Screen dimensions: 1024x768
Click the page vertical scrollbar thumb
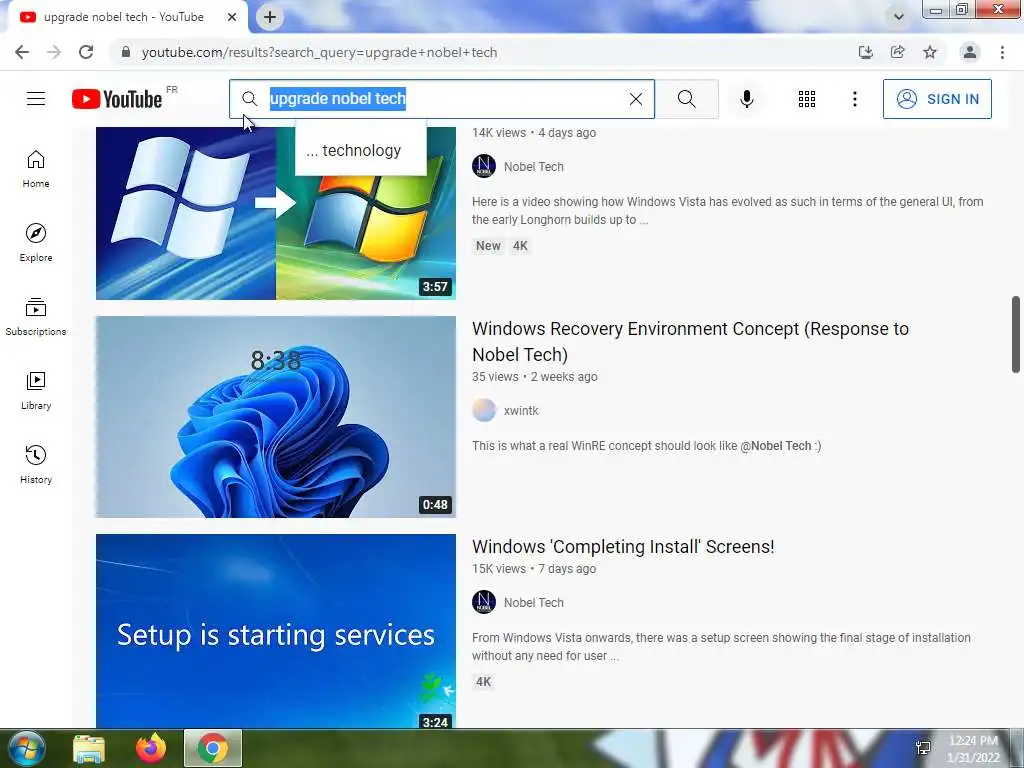click(x=1016, y=334)
